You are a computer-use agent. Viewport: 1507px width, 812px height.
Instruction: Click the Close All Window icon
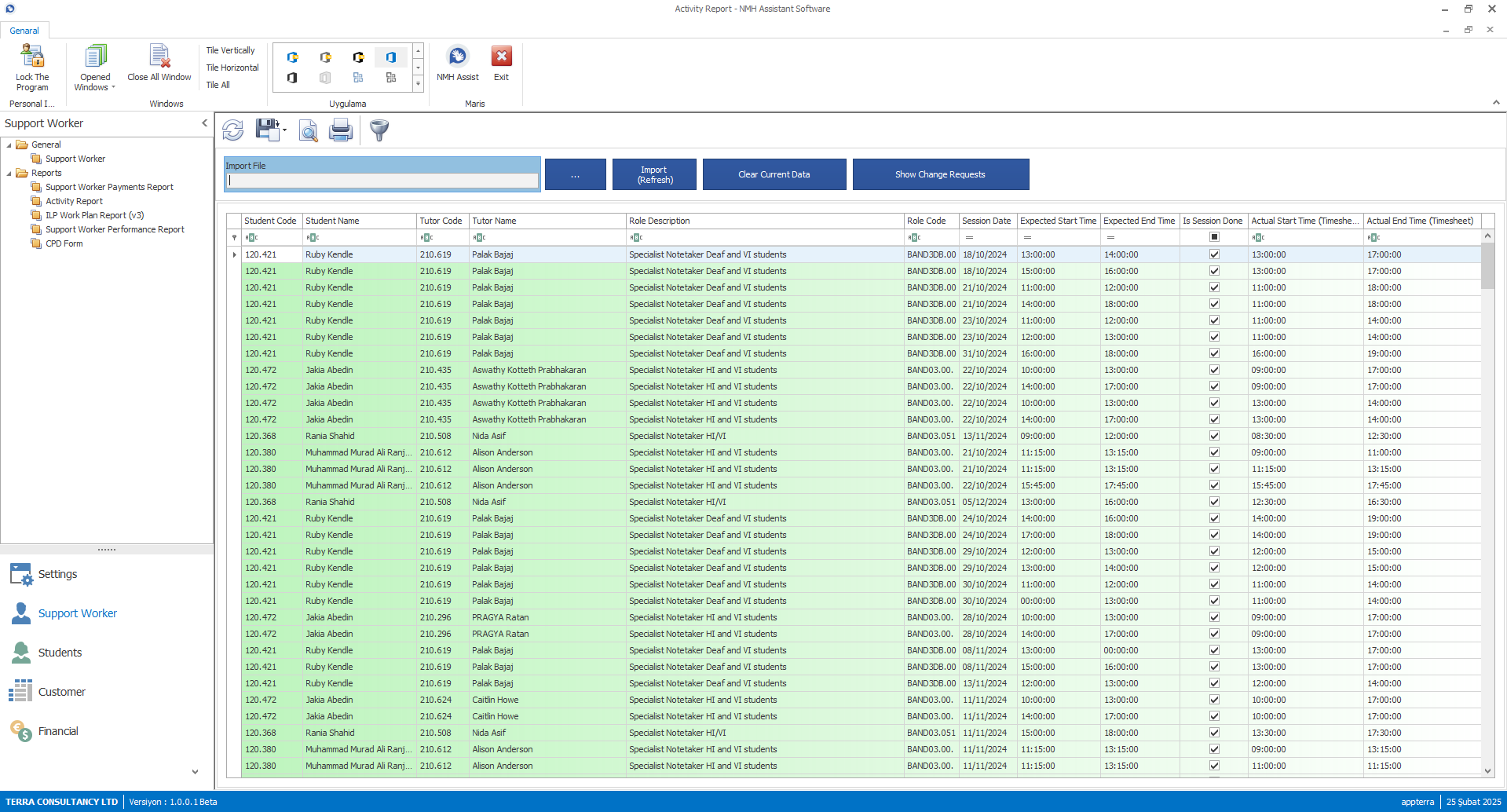point(159,57)
